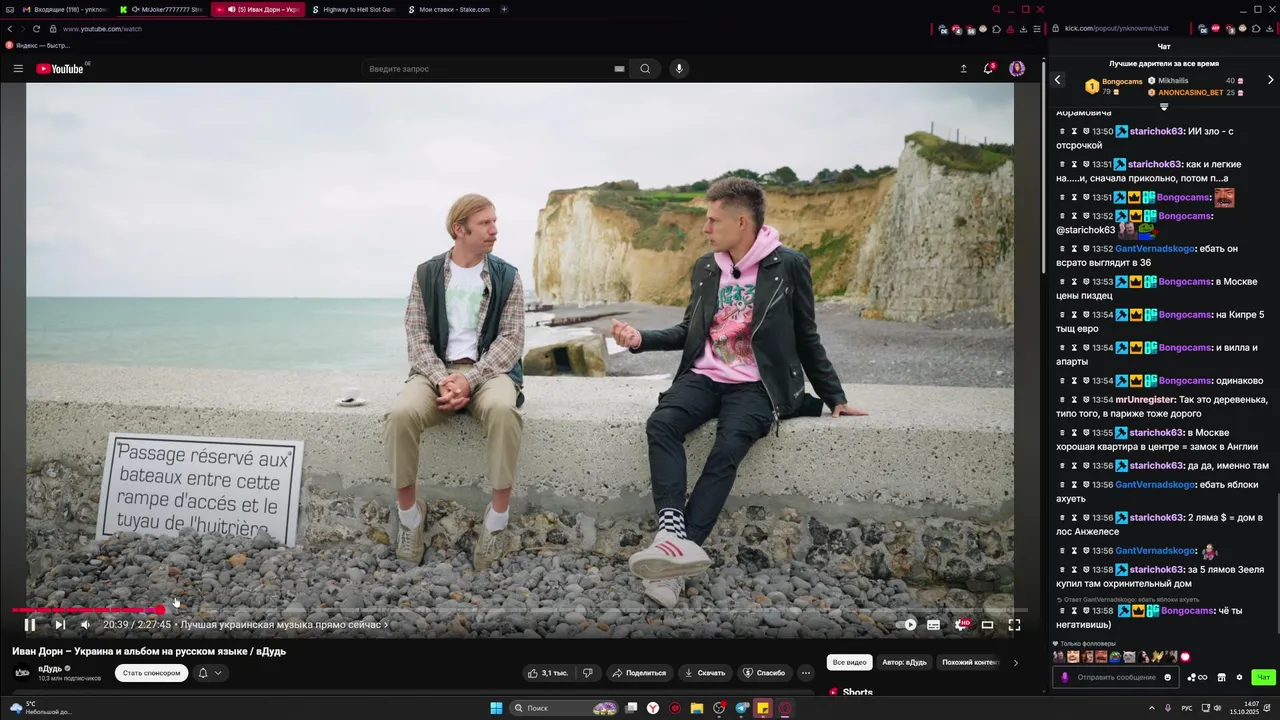Viewport: 1280px width, 720px height.
Task: Click the 'Поделиться' share button
Action: [x=639, y=673]
